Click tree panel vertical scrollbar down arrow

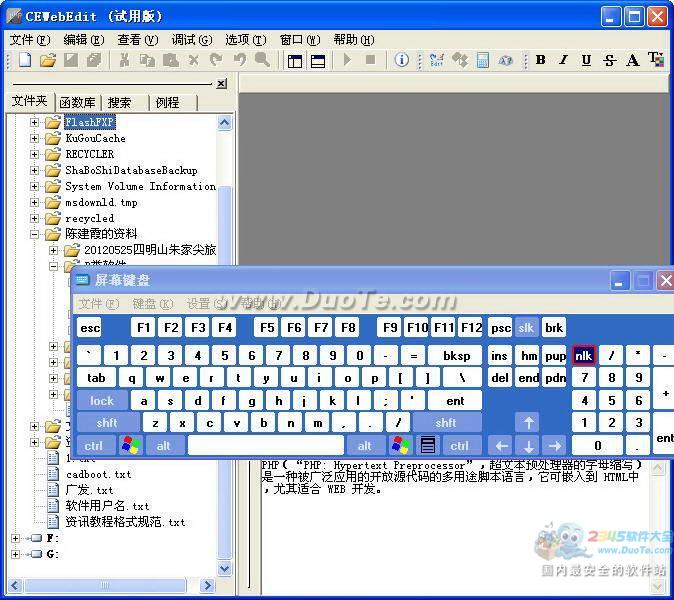[224, 569]
